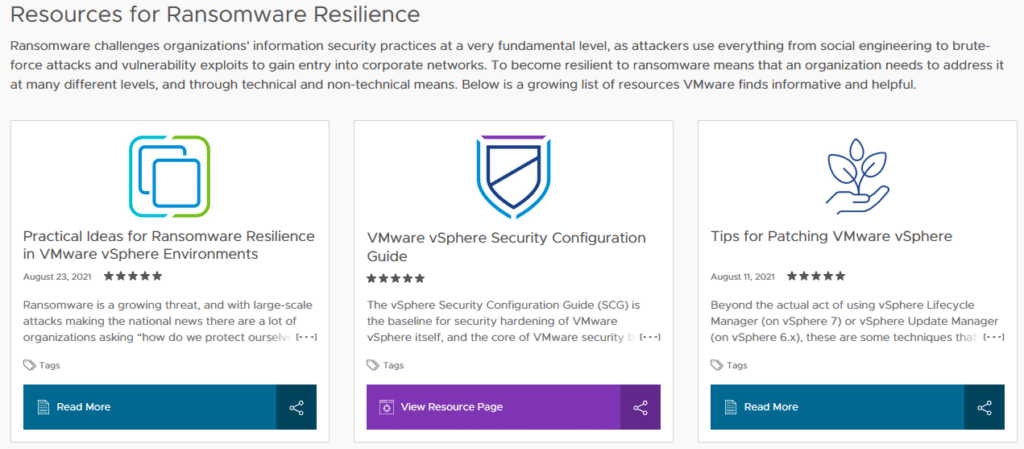This screenshot has height=449, width=1024.
Task: Open Read More on Tips for Patching card
Action: click(x=837, y=407)
